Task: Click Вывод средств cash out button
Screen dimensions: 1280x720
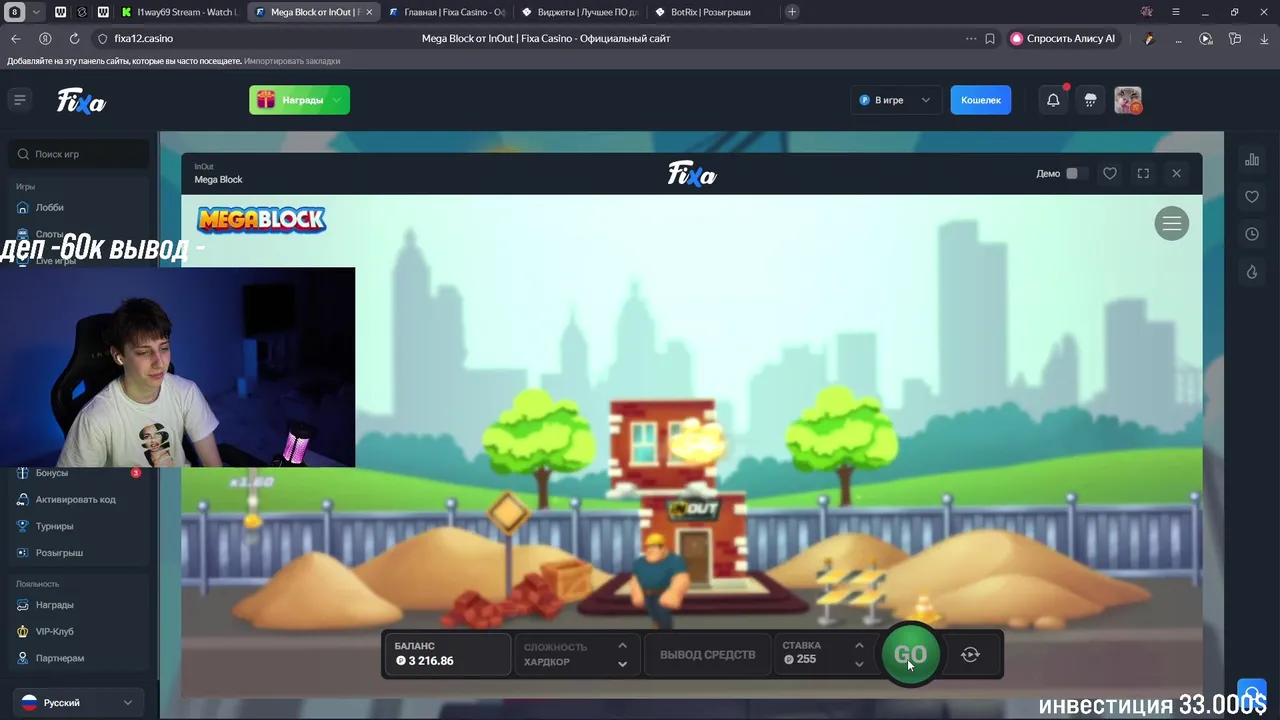Action: (x=708, y=654)
